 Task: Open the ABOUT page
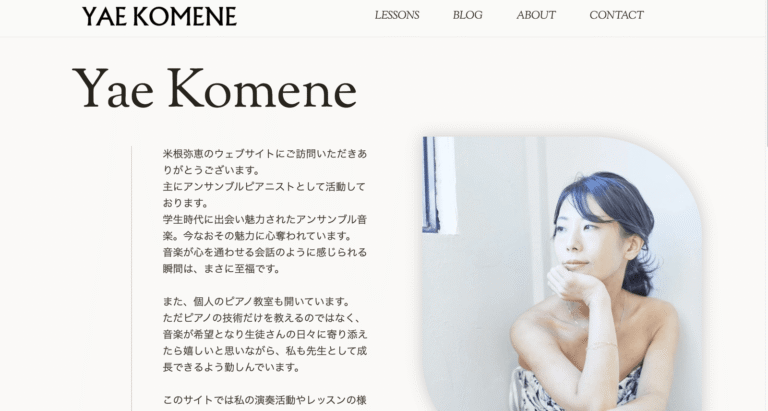pos(536,15)
